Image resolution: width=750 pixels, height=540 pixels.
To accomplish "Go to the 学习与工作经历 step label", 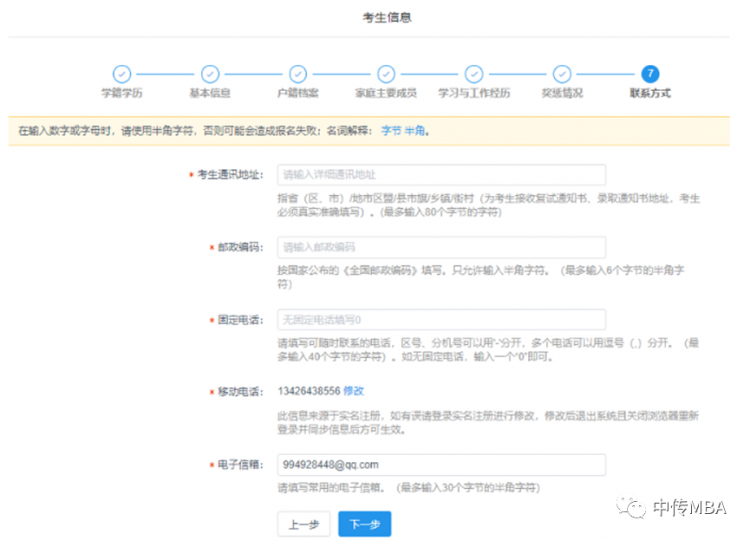I will pyautogui.click(x=474, y=93).
